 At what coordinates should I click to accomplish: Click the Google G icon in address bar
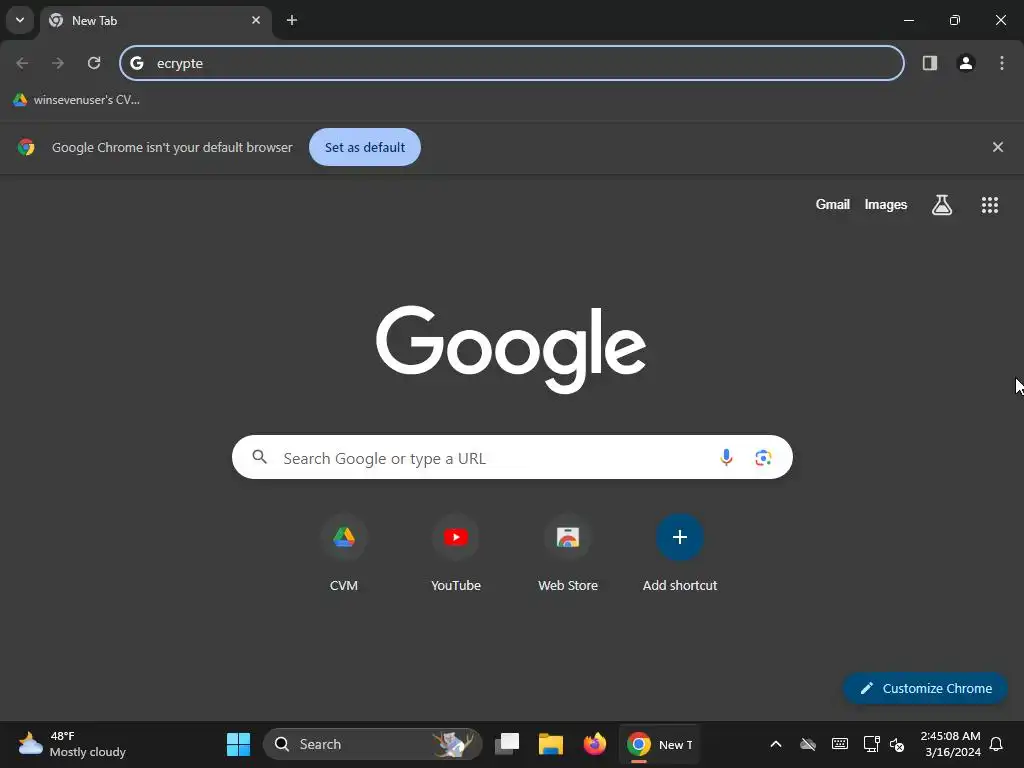(136, 63)
